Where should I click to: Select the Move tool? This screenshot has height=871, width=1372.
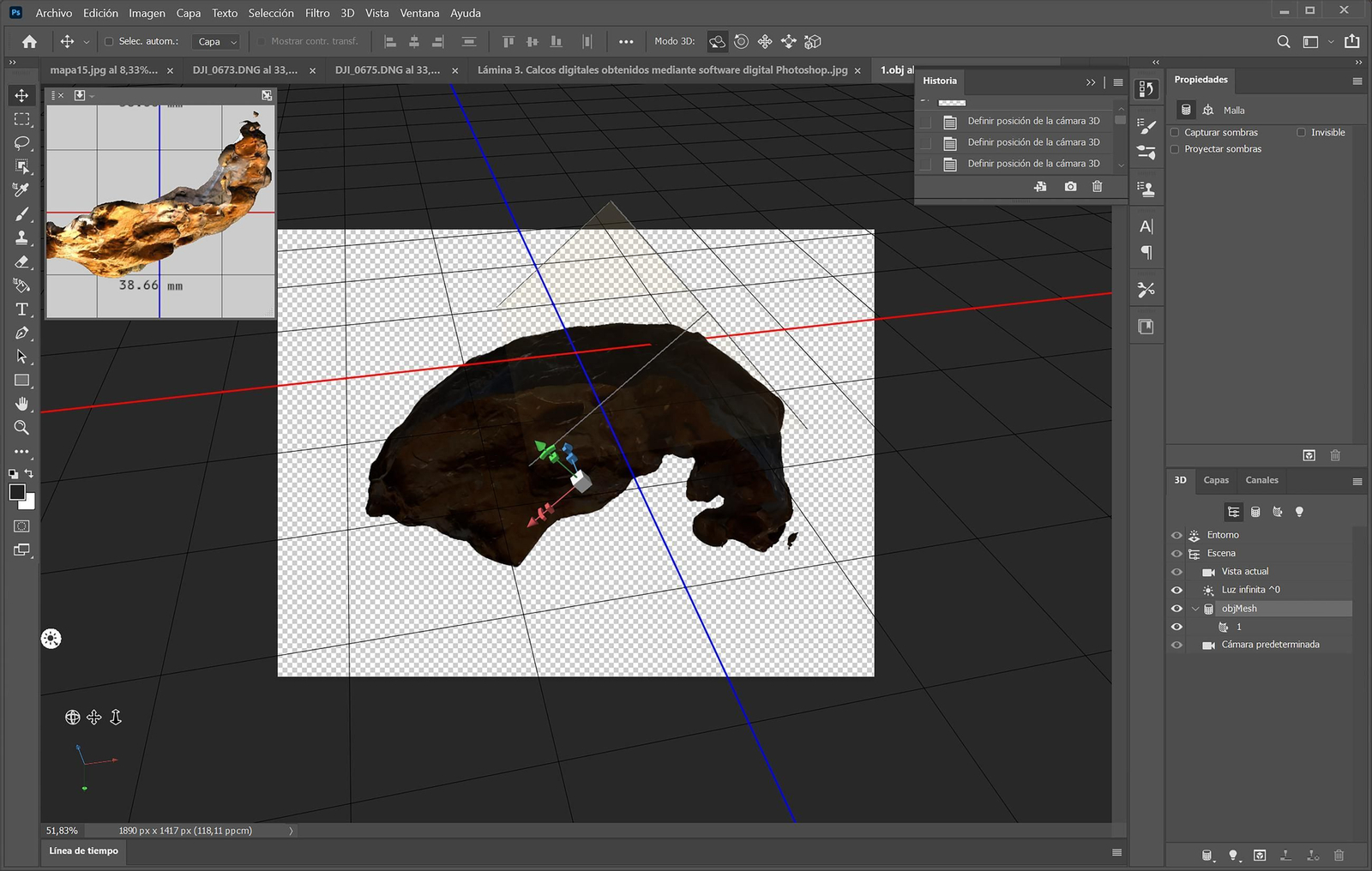point(22,95)
